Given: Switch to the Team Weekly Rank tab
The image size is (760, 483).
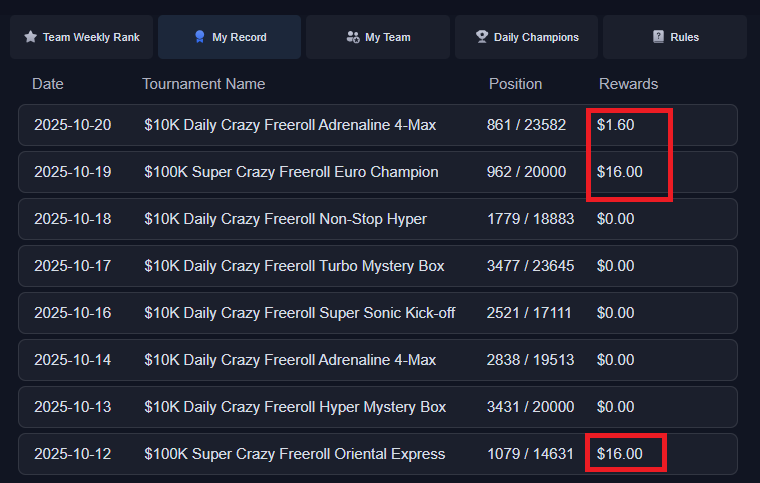Looking at the screenshot, I should (82, 37).
